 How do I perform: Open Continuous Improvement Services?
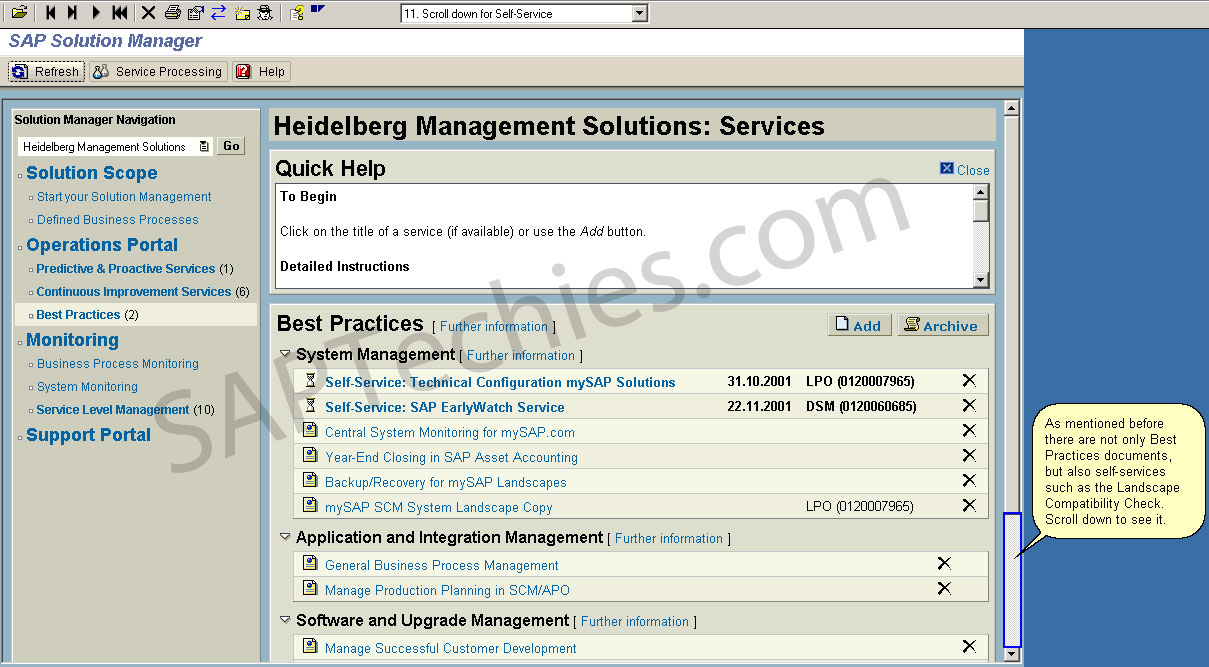pos(134,292)
